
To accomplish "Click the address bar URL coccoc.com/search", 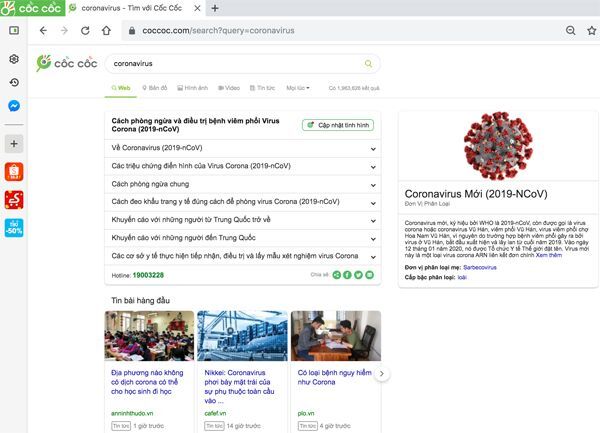I will [x=218, y=31].
